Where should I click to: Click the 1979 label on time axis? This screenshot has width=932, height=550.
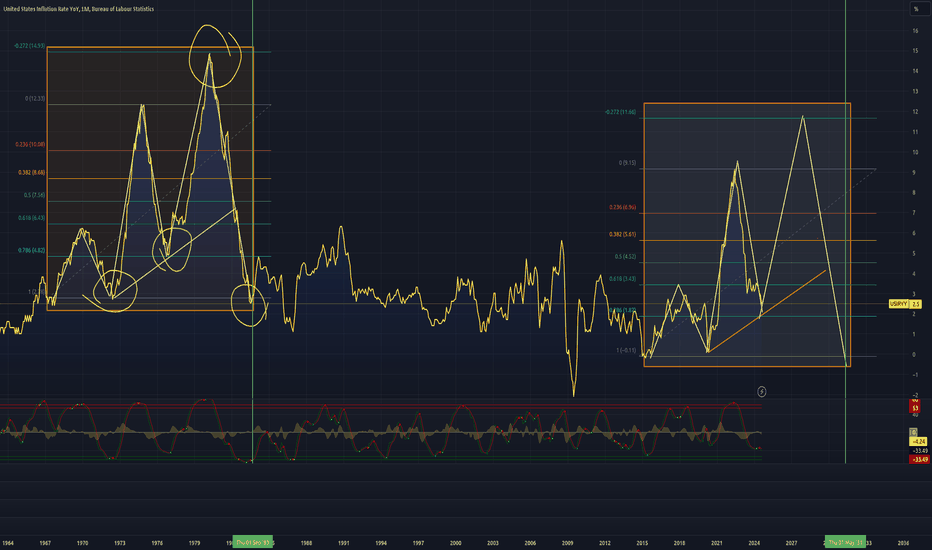point(194,543)
